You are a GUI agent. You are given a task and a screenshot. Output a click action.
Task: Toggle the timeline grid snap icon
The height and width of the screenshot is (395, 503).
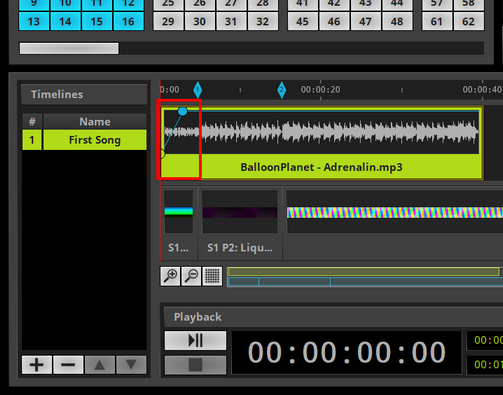(x=212, y=276)
